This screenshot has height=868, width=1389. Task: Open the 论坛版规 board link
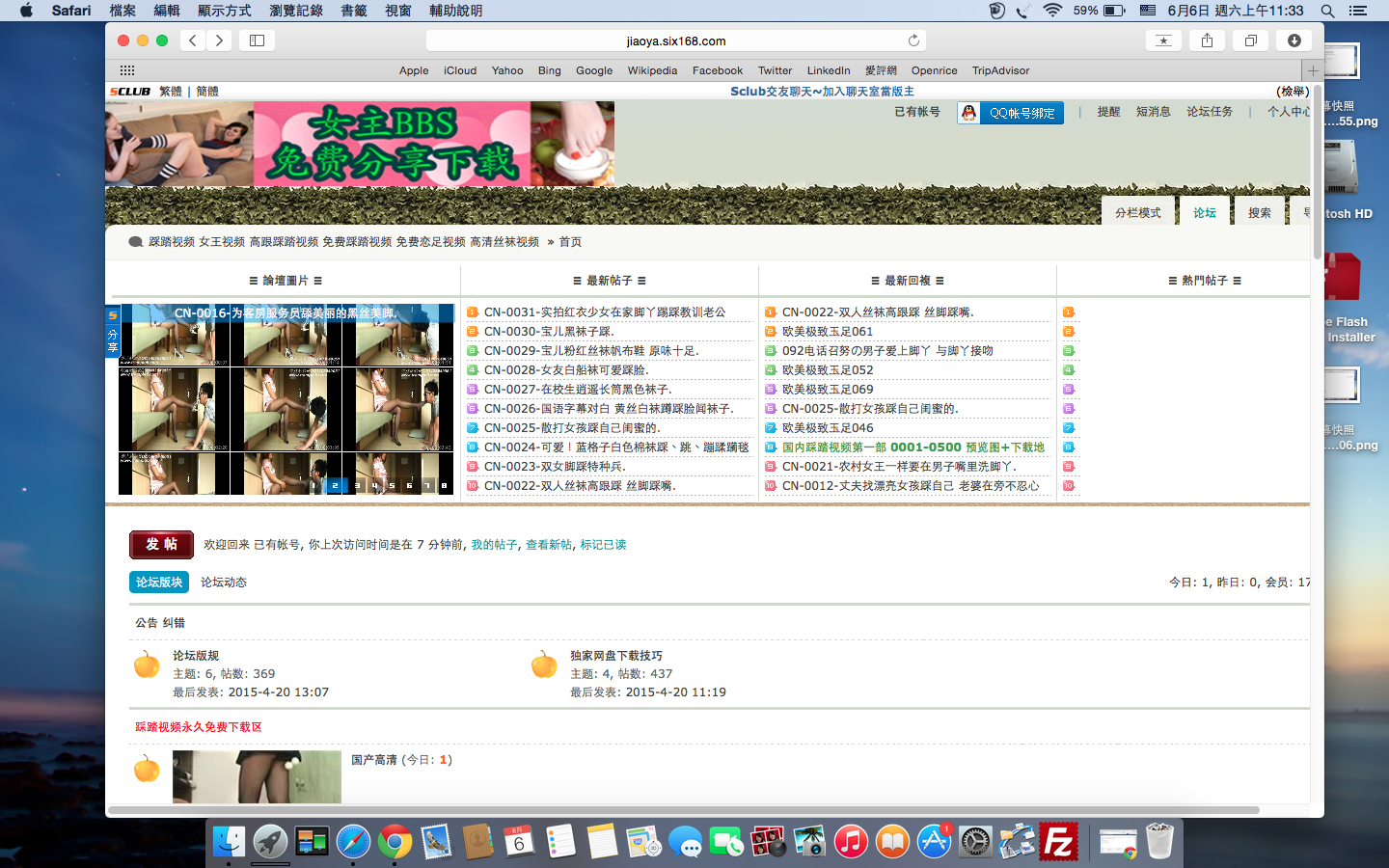point(196,656)
